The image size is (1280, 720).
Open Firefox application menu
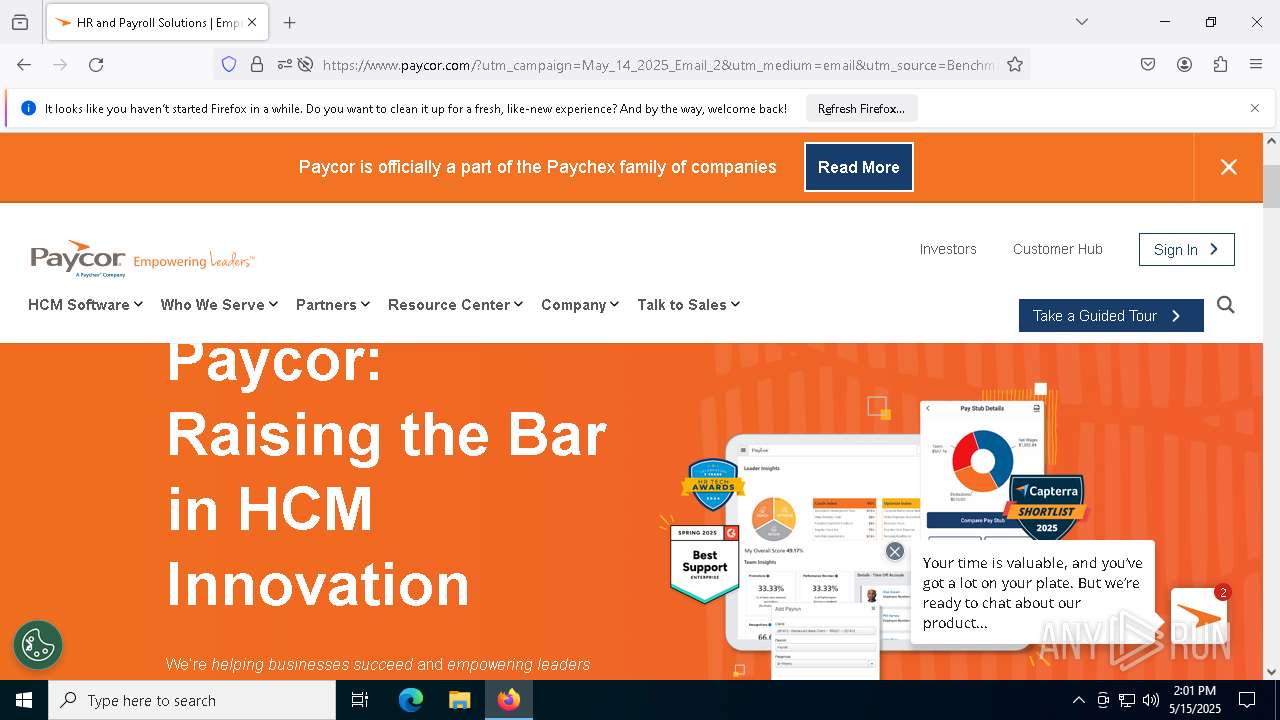point(1256,64)
